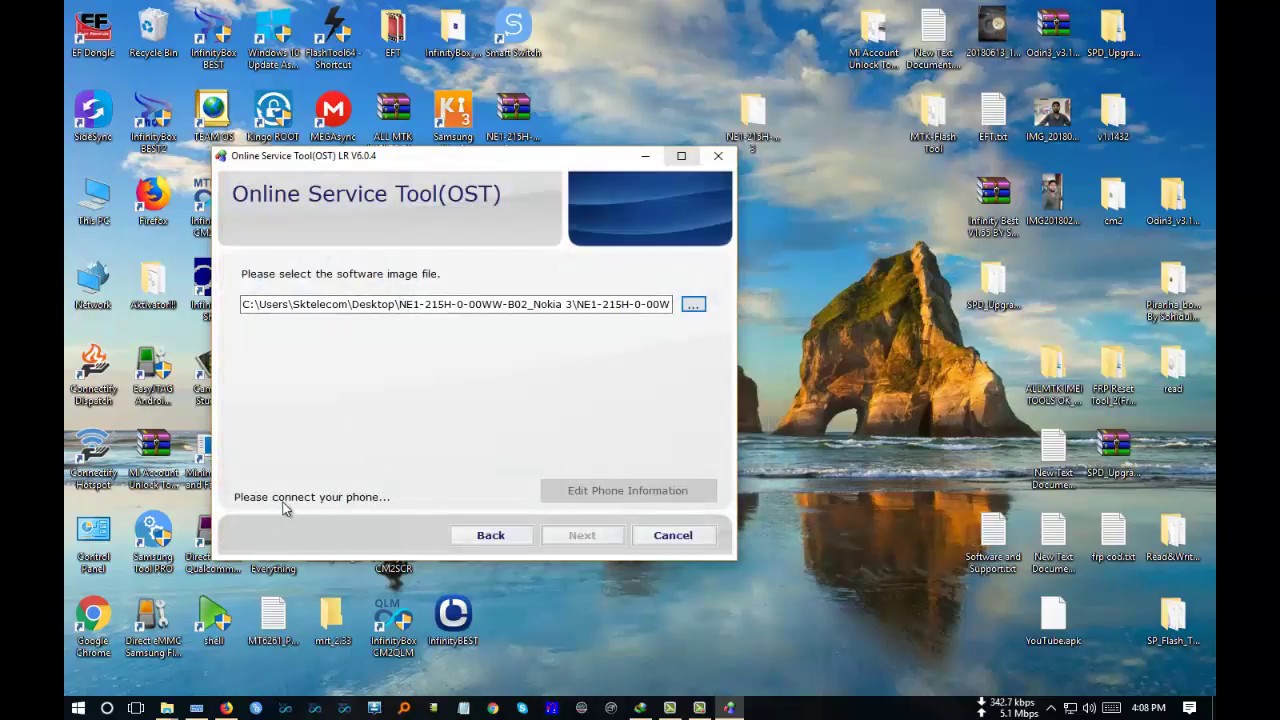Click the taskbar clock showing 4:08 PM

click(1148, 708)
